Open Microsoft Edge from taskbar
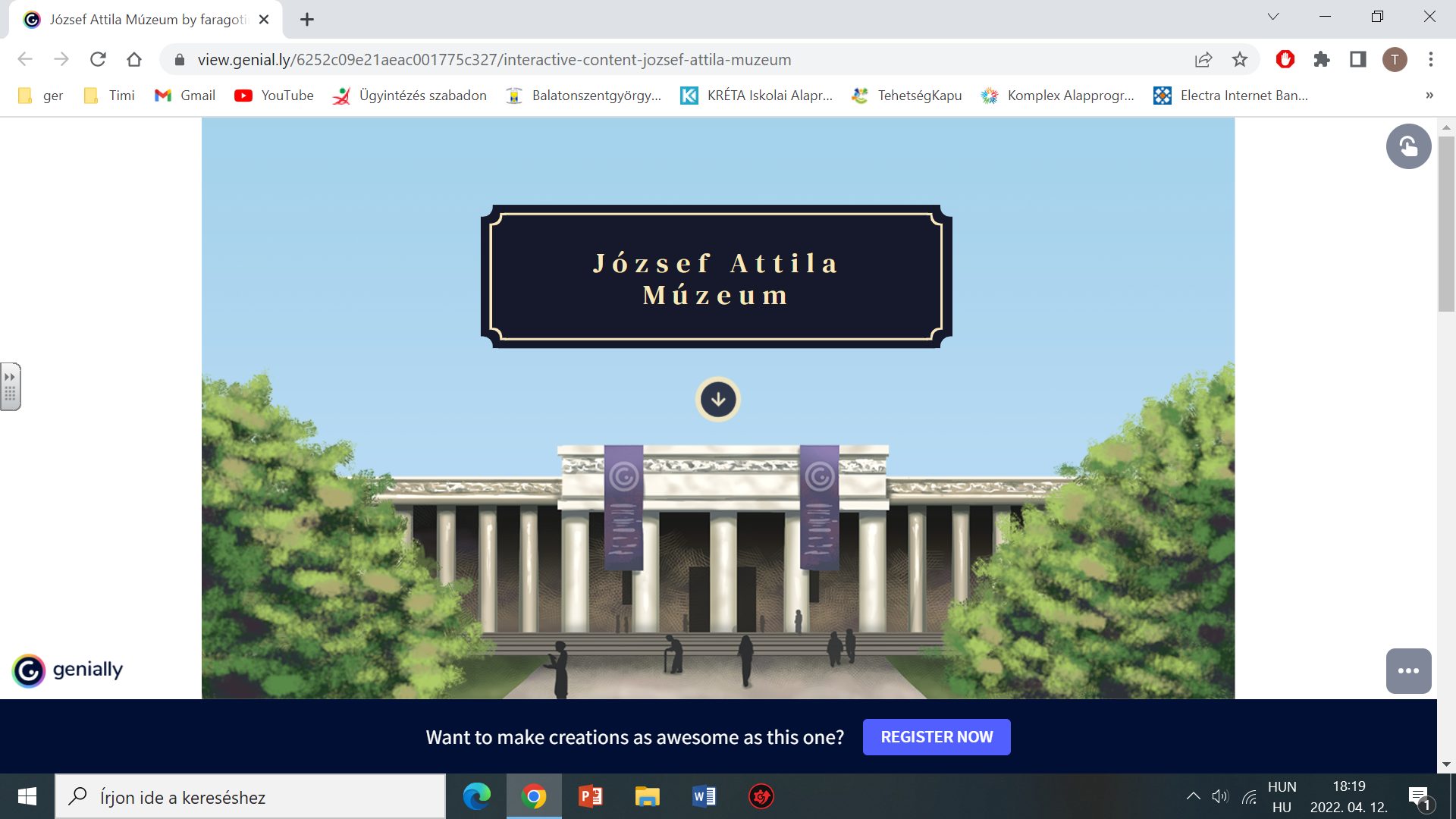The height and width of the screenshot is (819, 1456). pos(477,796)
